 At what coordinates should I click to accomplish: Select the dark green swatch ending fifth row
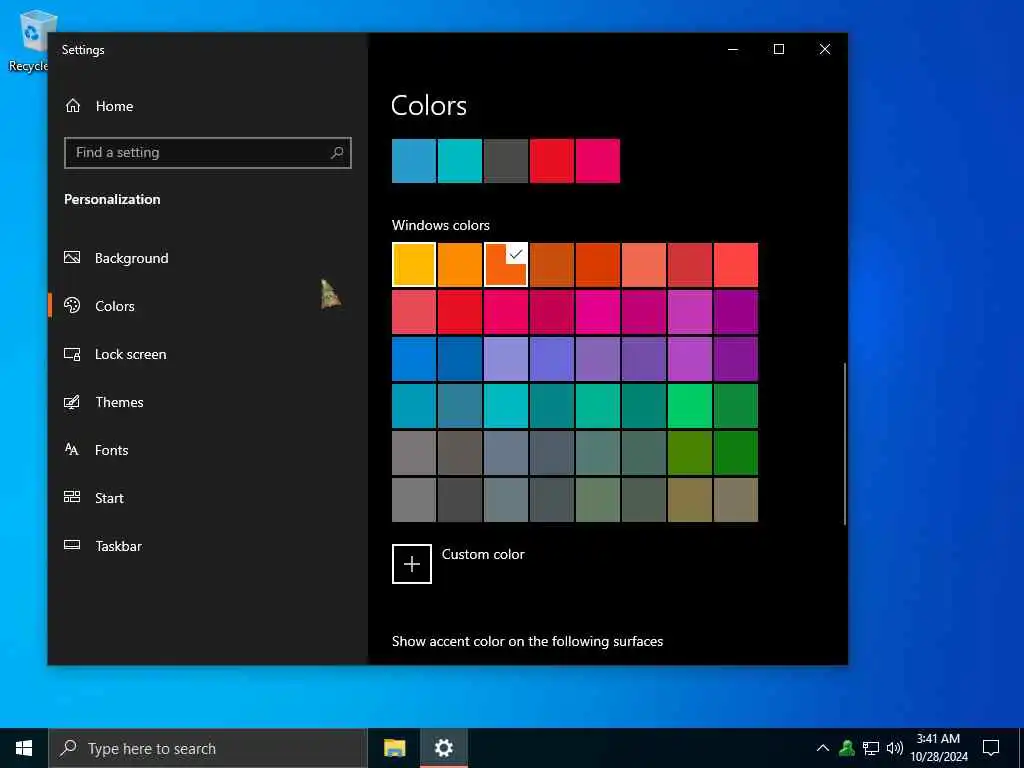[736, 453]
